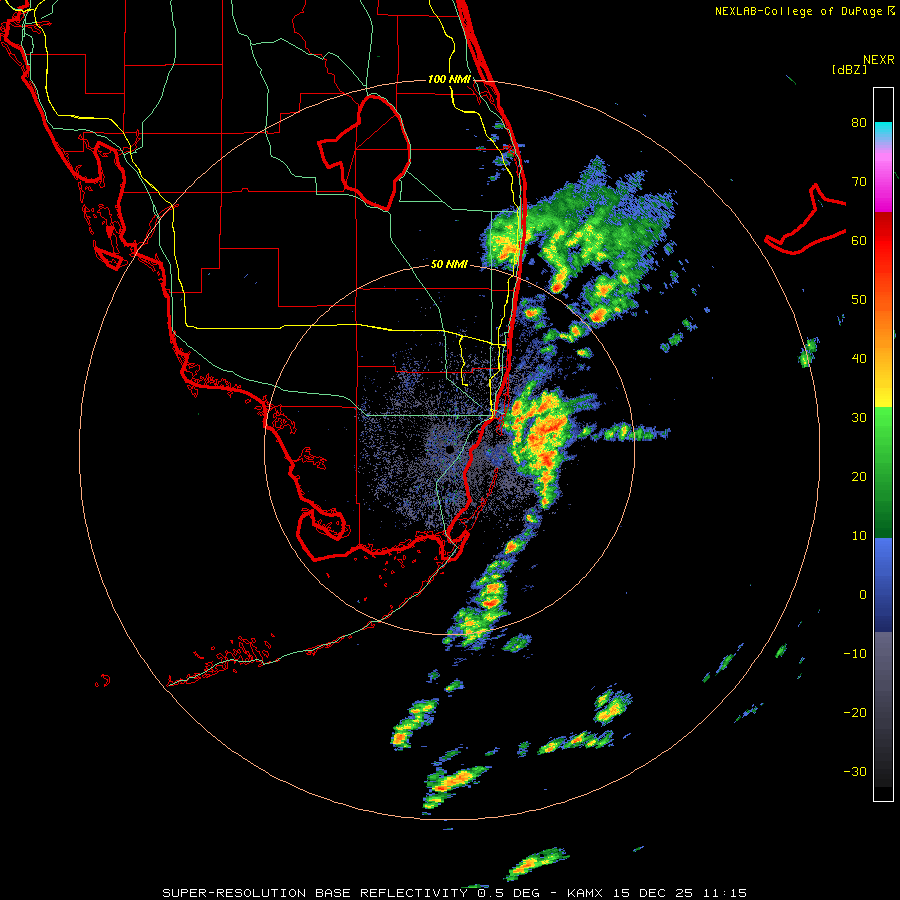Click the [dBZ] units label

click(x=849, y=70)
